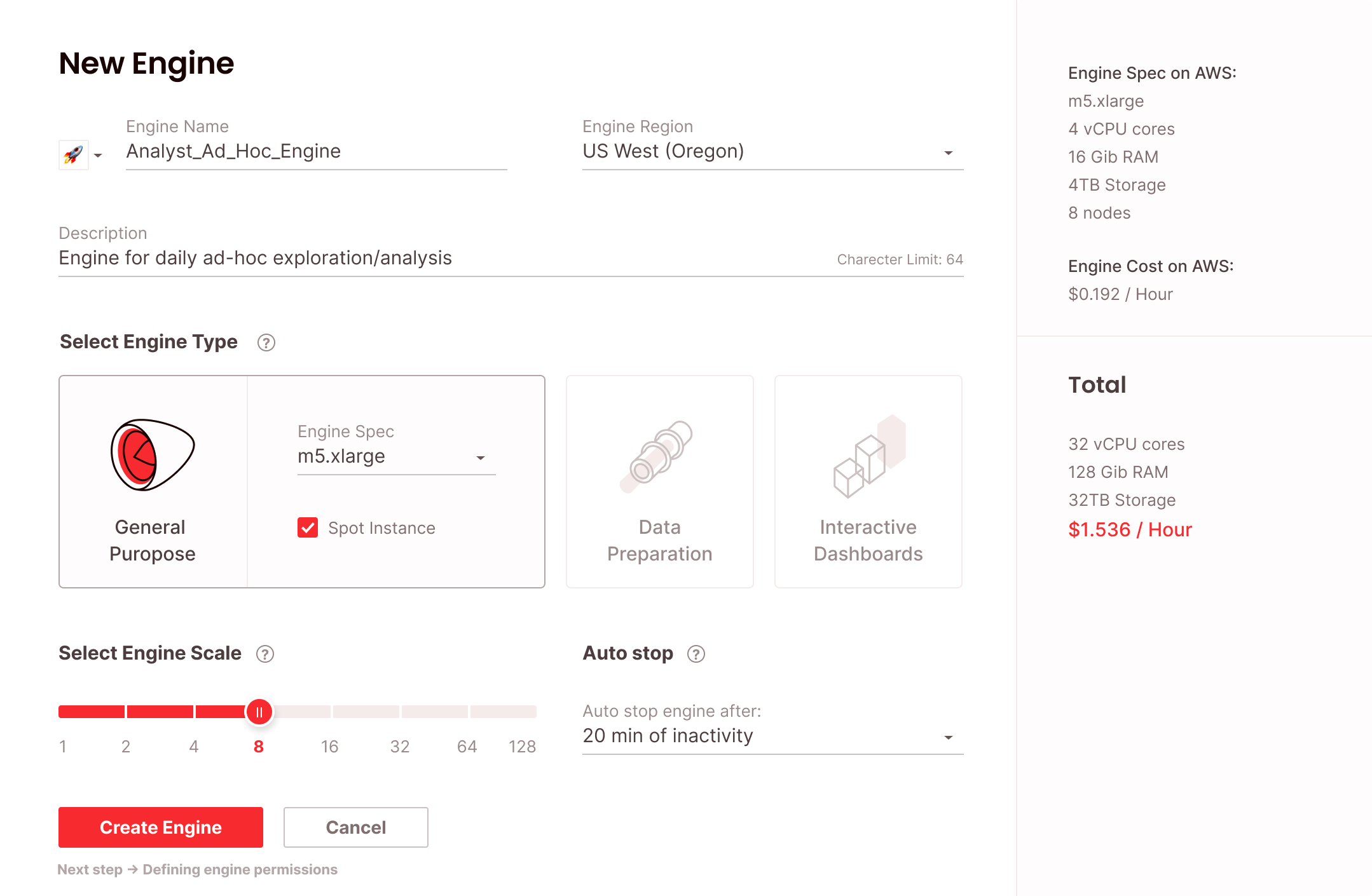This screenshot has height=896, width=1372.
Task: Click the Select Engine Scale help icon
Action: [264, 654]
